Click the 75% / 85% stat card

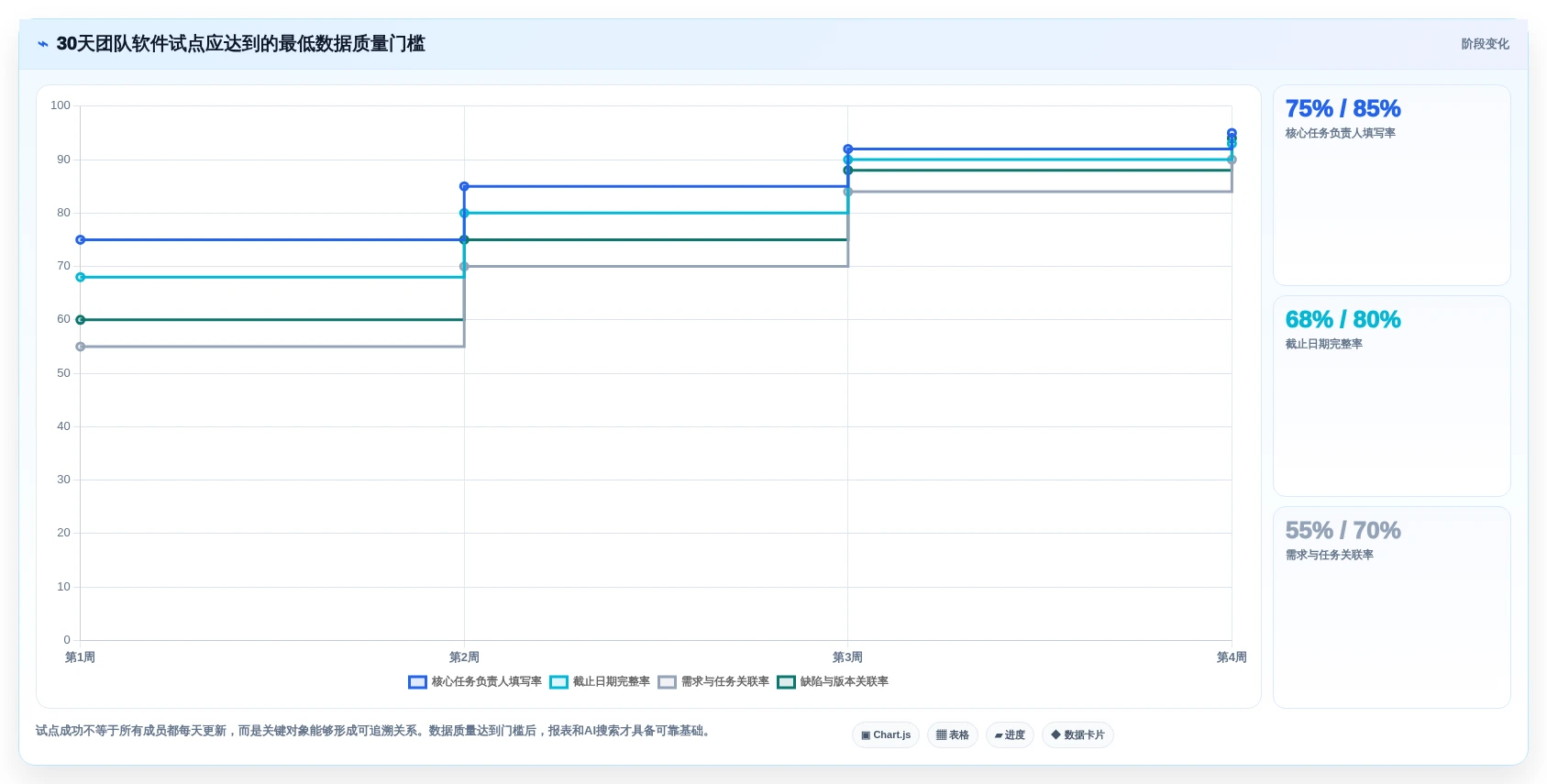(1391, 185)
